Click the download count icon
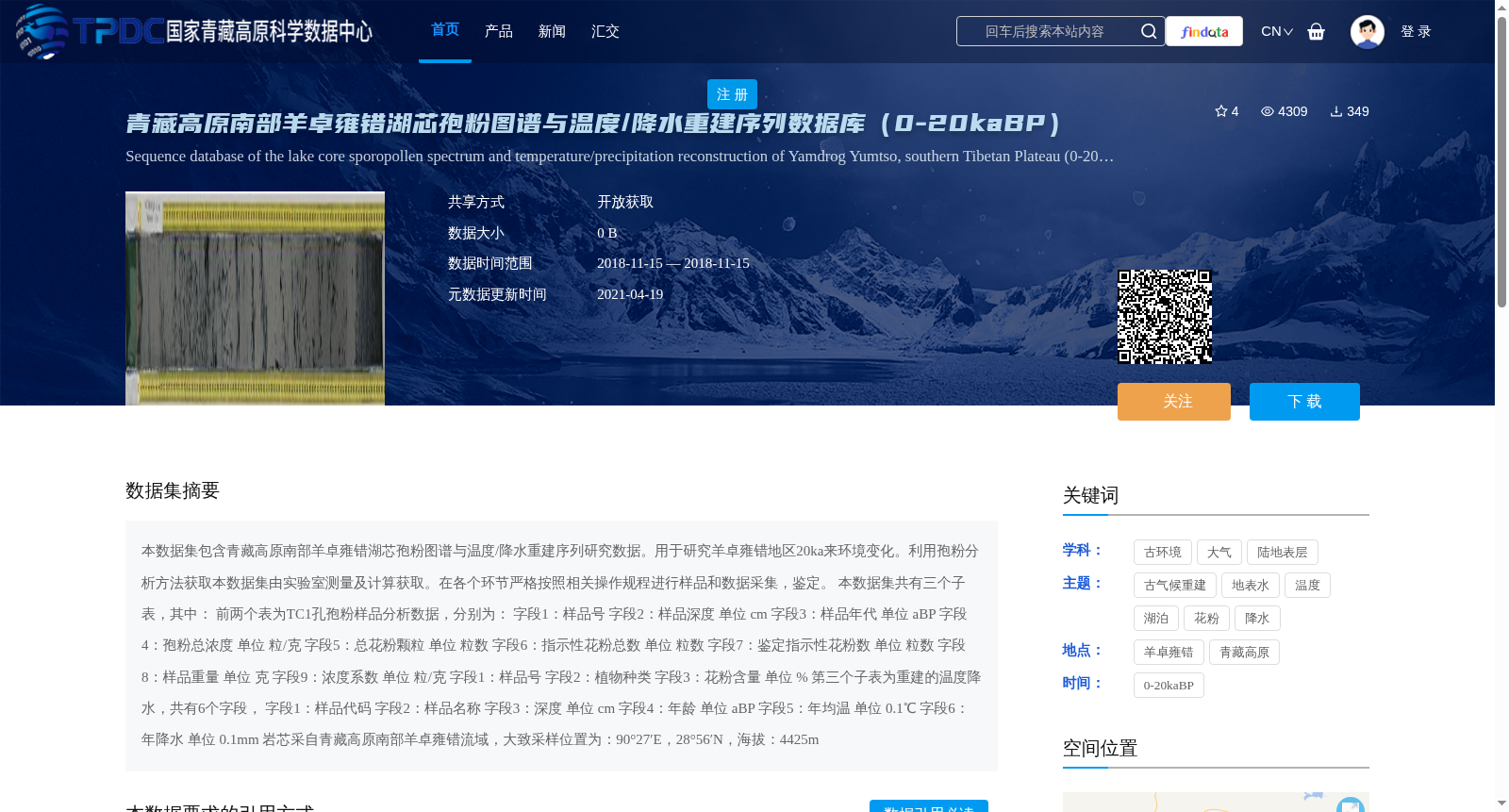Viewport: 1509px width, 812px height. (x=1336, y=111)
